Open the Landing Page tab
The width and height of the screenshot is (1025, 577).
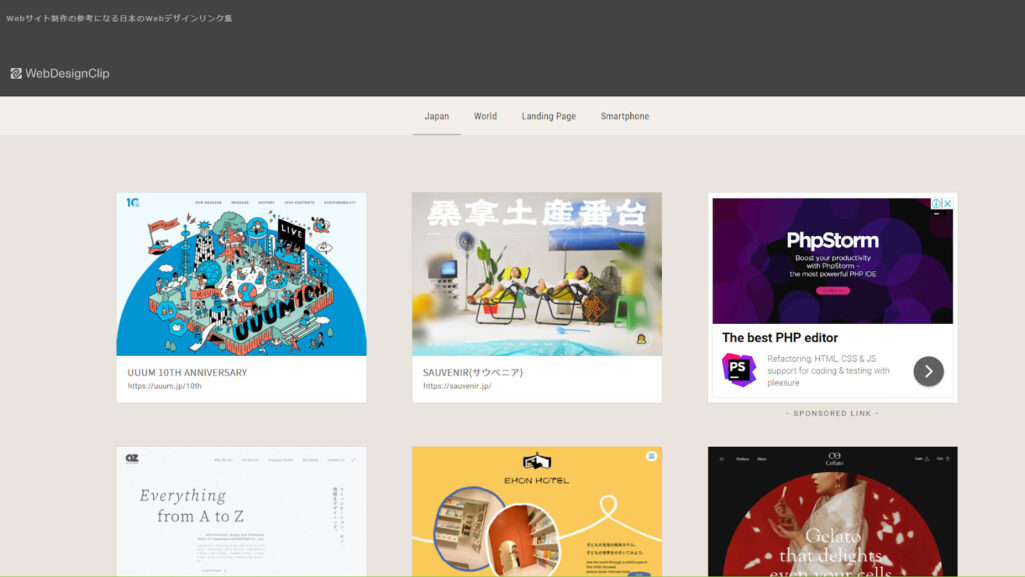pos(548,116)
